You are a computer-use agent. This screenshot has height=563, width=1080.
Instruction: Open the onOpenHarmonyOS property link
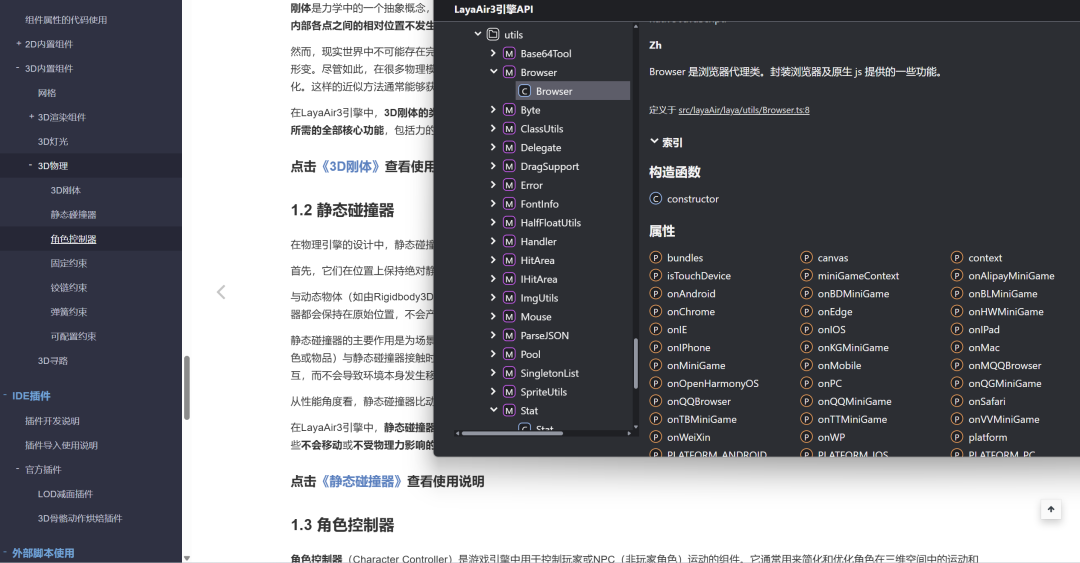(712, 383)
